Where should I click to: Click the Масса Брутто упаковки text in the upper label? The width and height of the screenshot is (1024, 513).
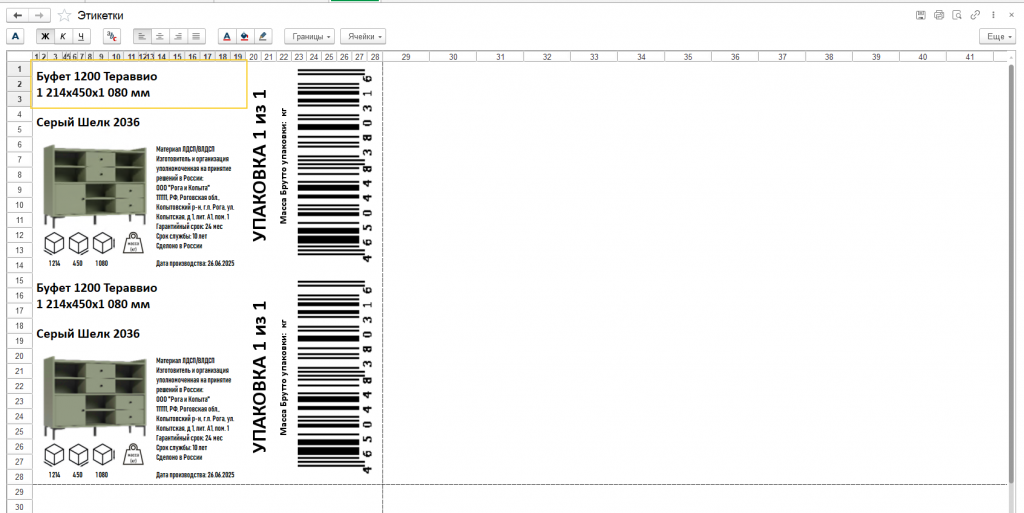tap(283, 164)
